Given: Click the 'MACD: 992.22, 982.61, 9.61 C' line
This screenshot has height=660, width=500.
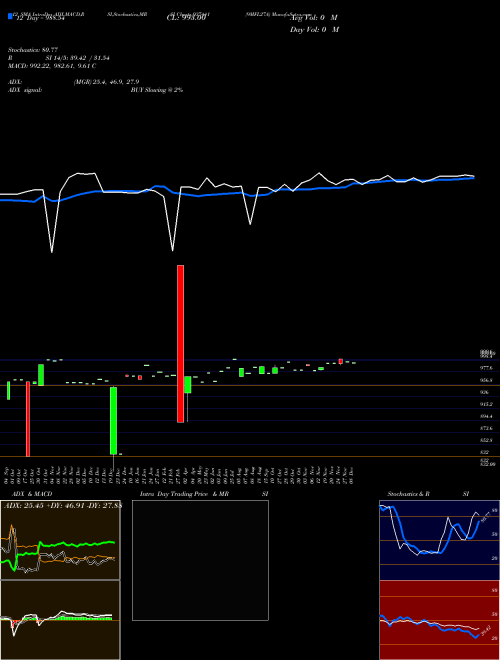Looking at the screenshot, I should (x=52, y=66).
